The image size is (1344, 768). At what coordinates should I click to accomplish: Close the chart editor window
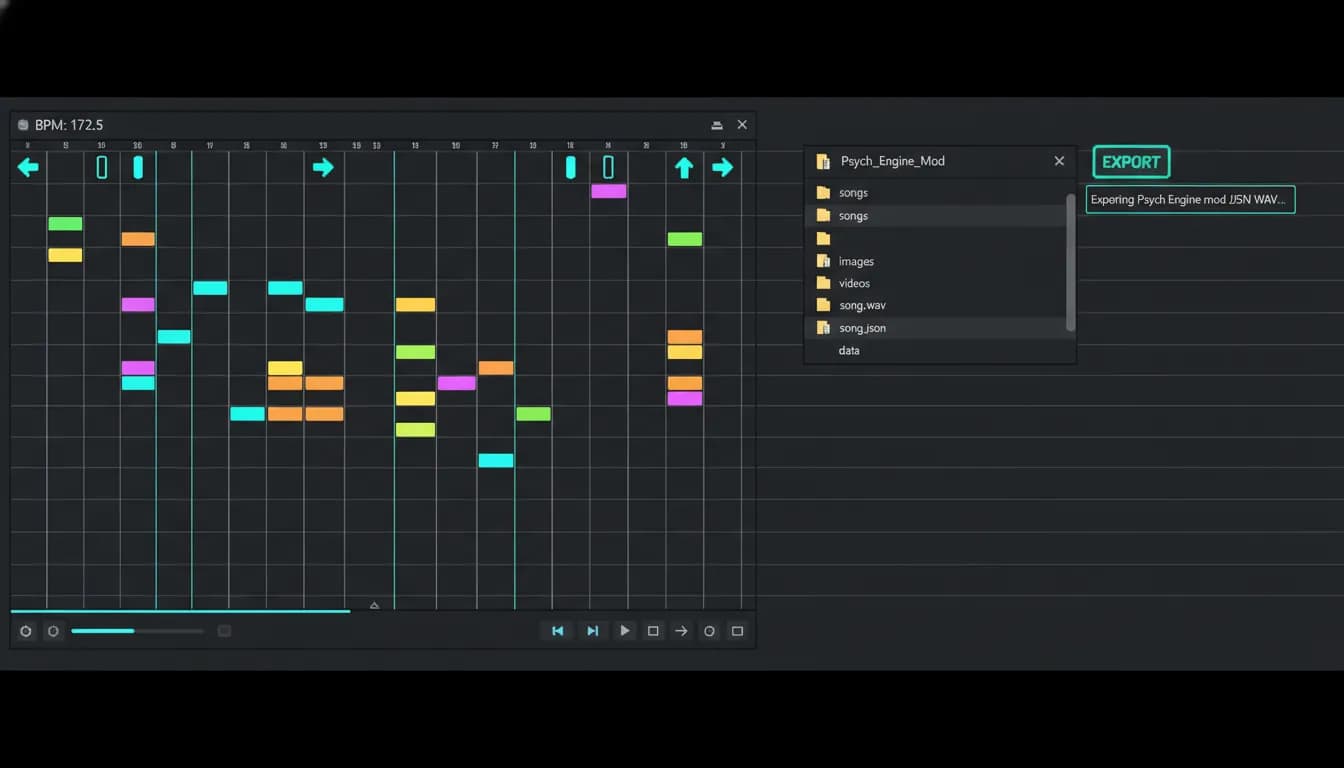(x=742, y=125)
